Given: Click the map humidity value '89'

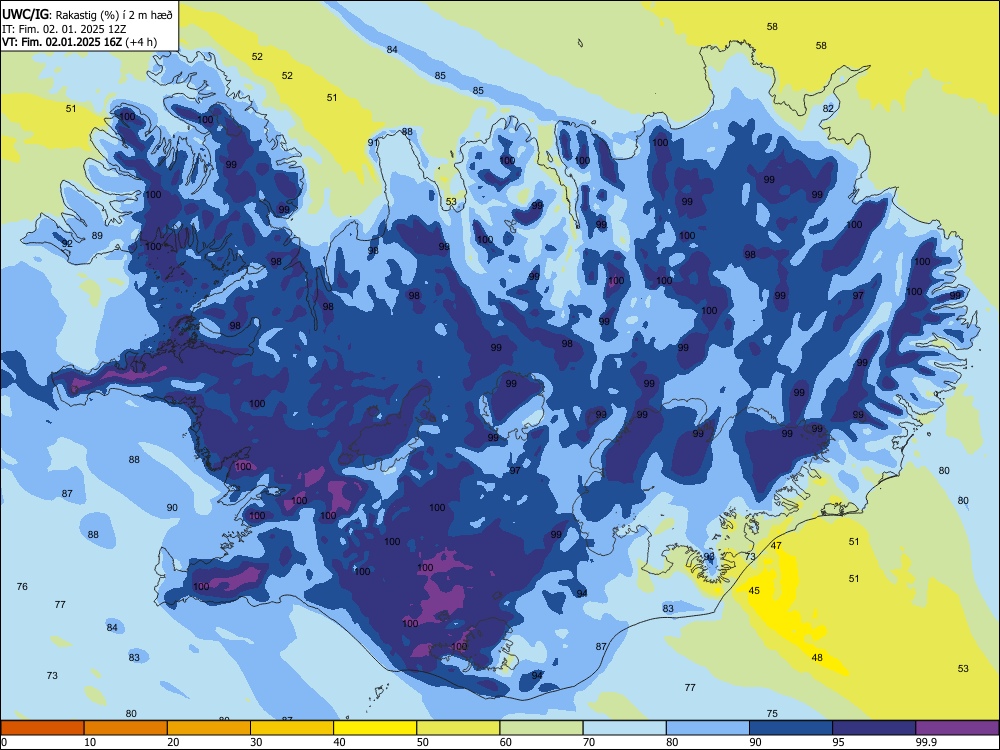Looking at the screenshot, I should (x=97, y=235).
